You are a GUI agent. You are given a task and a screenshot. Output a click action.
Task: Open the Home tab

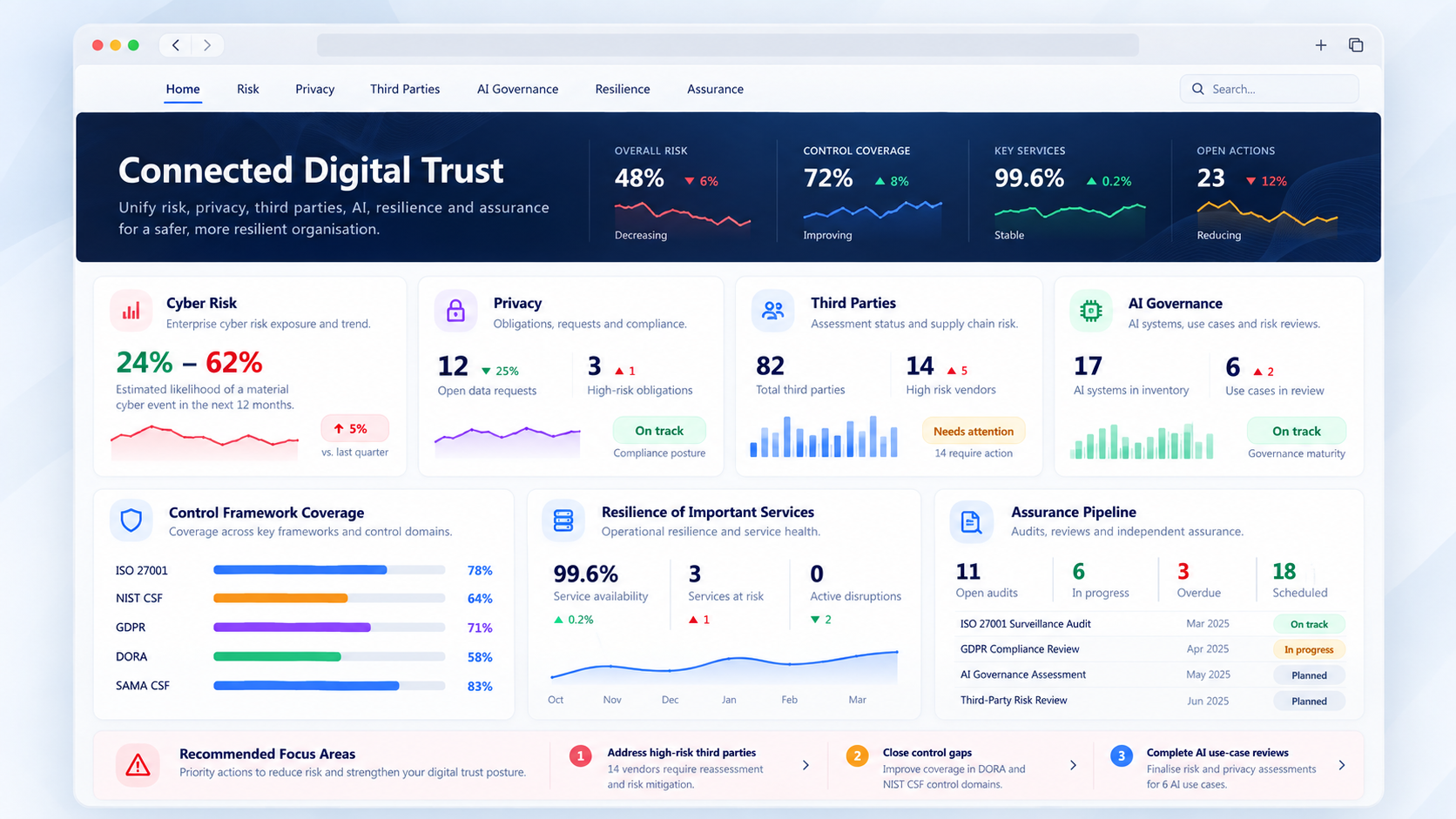pyautogui.click(x=183, y=89)
